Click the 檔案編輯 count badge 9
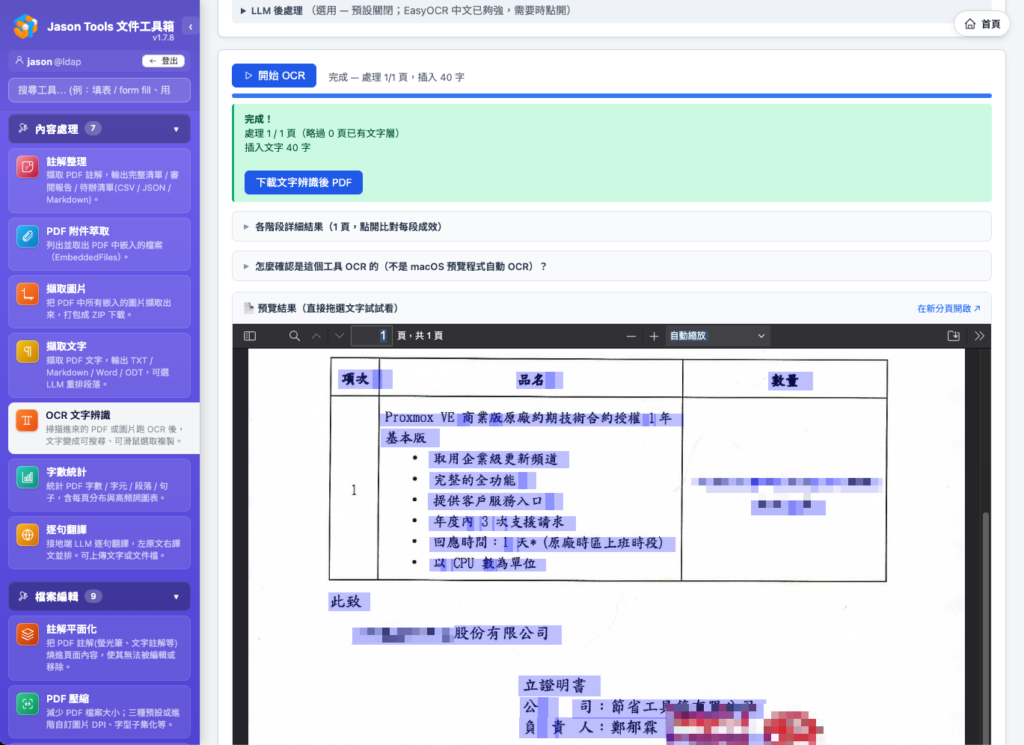This screenshot has width=1024, height=745. coord(93,595)
